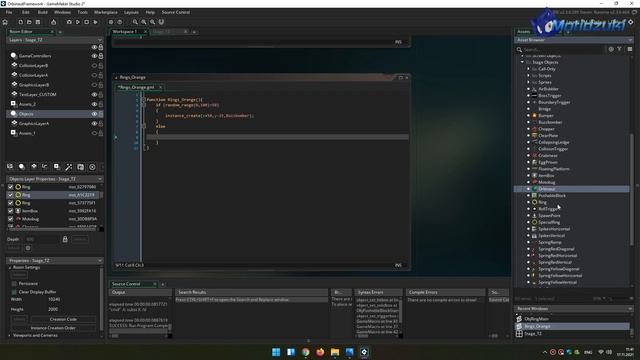Reset workspace zoom with magnifier icon

[144, 22]
